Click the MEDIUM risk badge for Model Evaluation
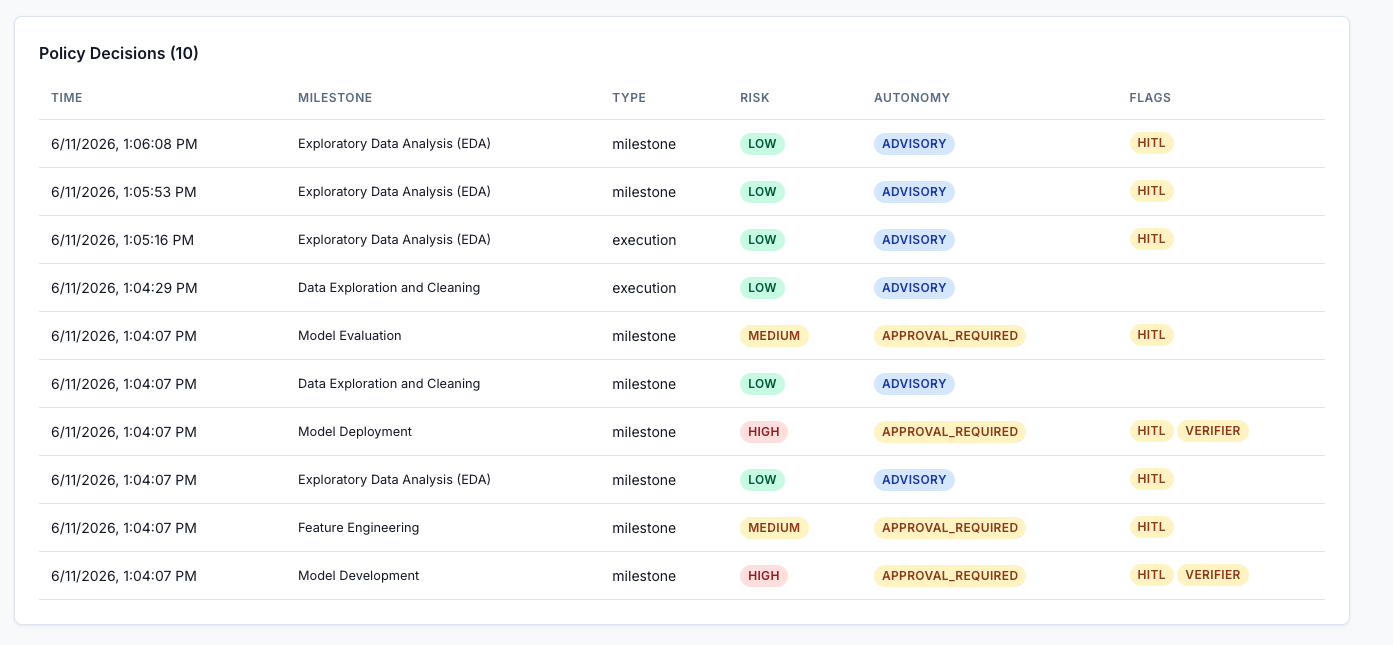This screenshot has width=1393, height=645. (x=774, y=336)
